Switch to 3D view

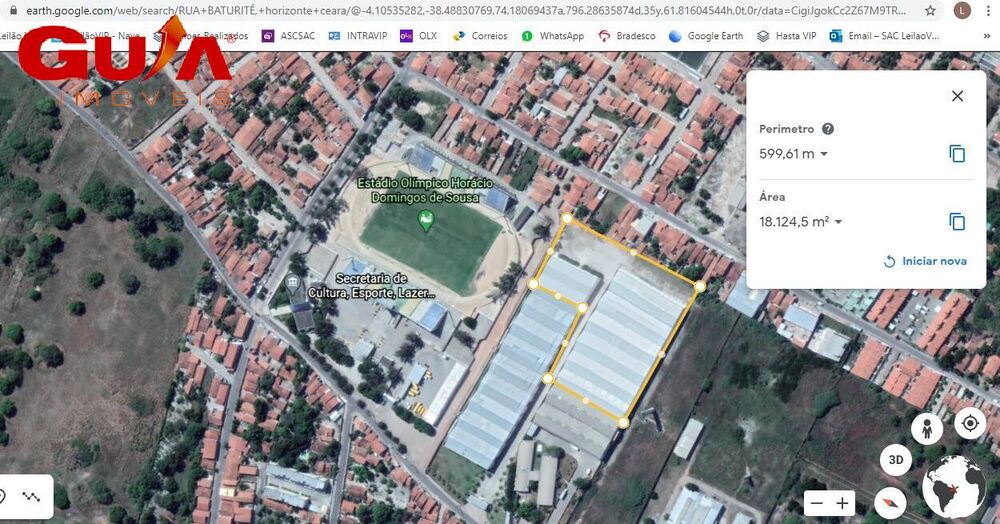[895, 460]
